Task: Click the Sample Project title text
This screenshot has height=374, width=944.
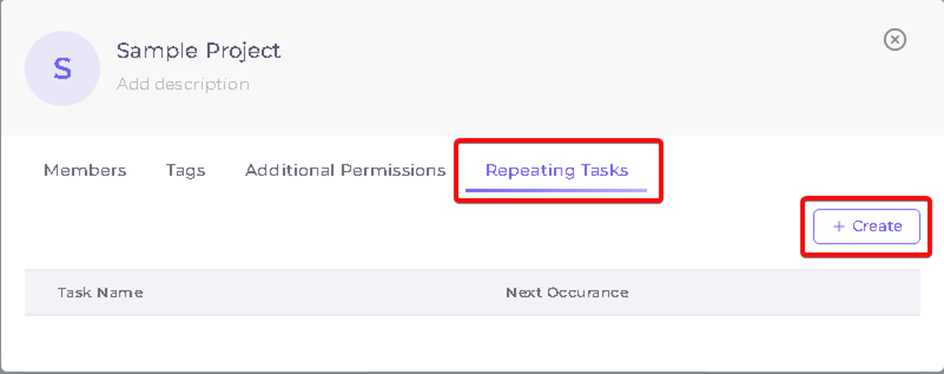Action: tap(199, 51)
